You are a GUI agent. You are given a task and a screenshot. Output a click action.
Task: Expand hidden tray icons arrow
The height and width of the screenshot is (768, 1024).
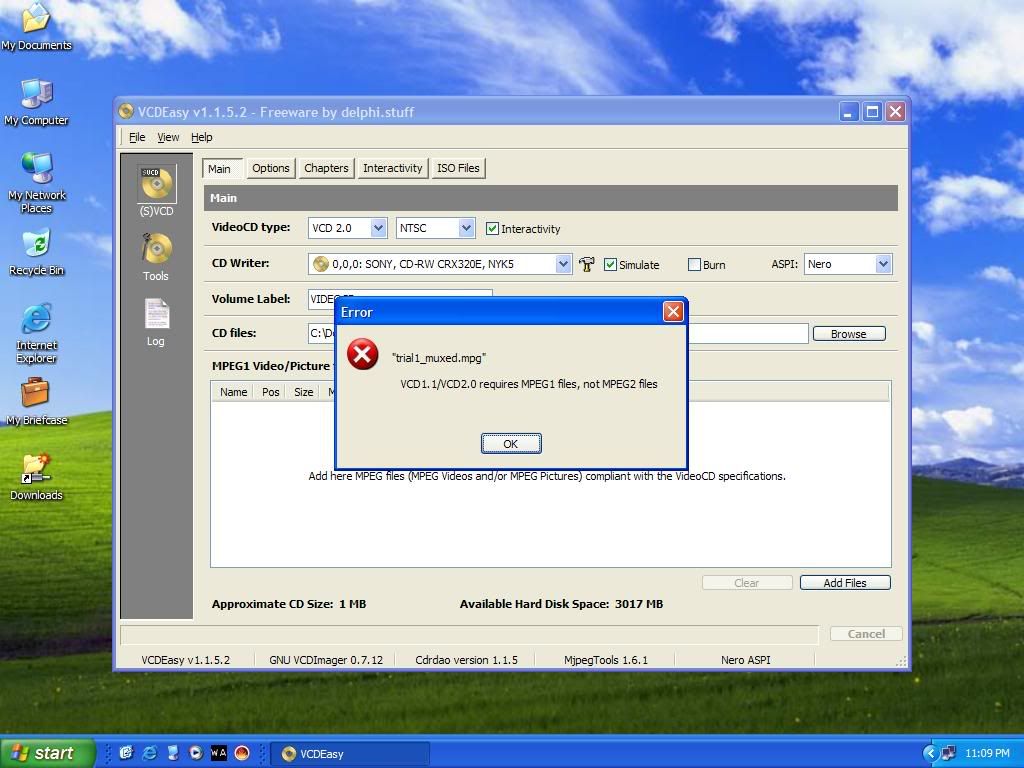click(x=930, y=753)
